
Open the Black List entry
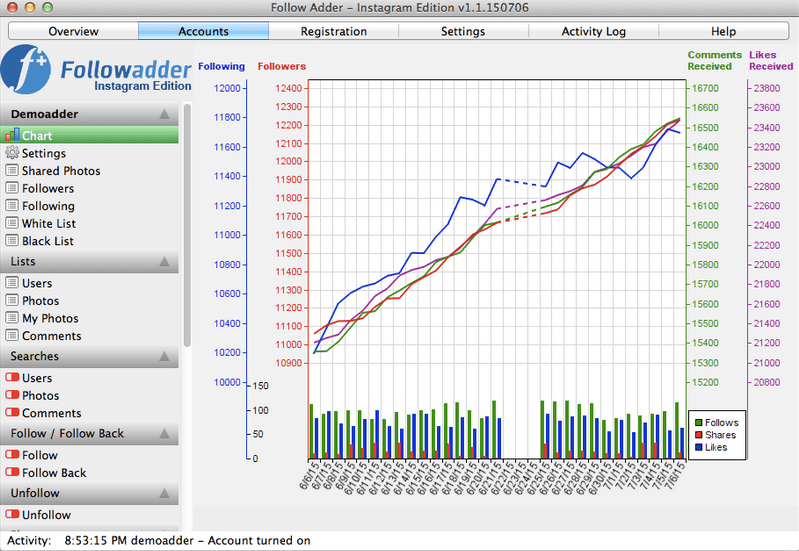point(89,241)
